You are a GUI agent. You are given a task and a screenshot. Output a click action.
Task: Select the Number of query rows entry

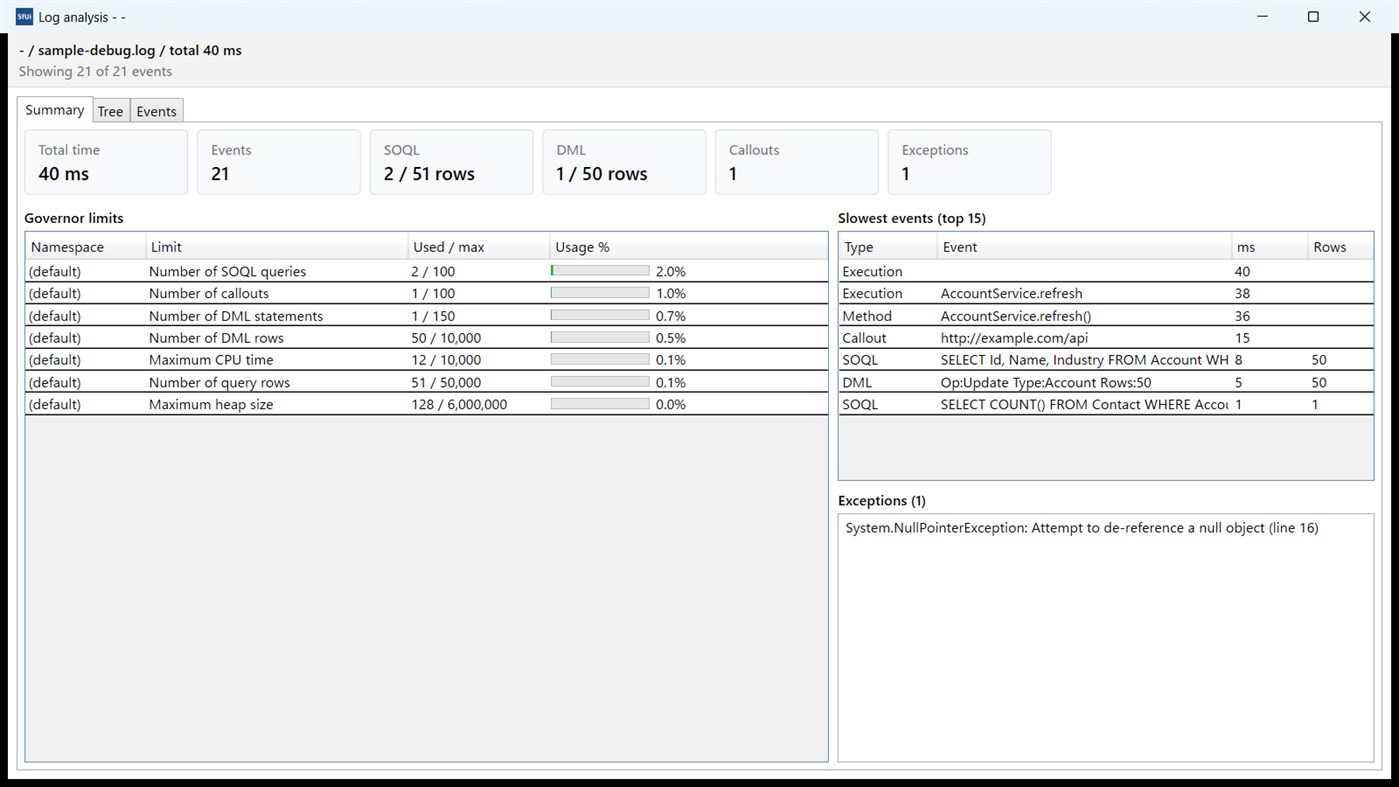pyautogui.click(x=427, y=382)
